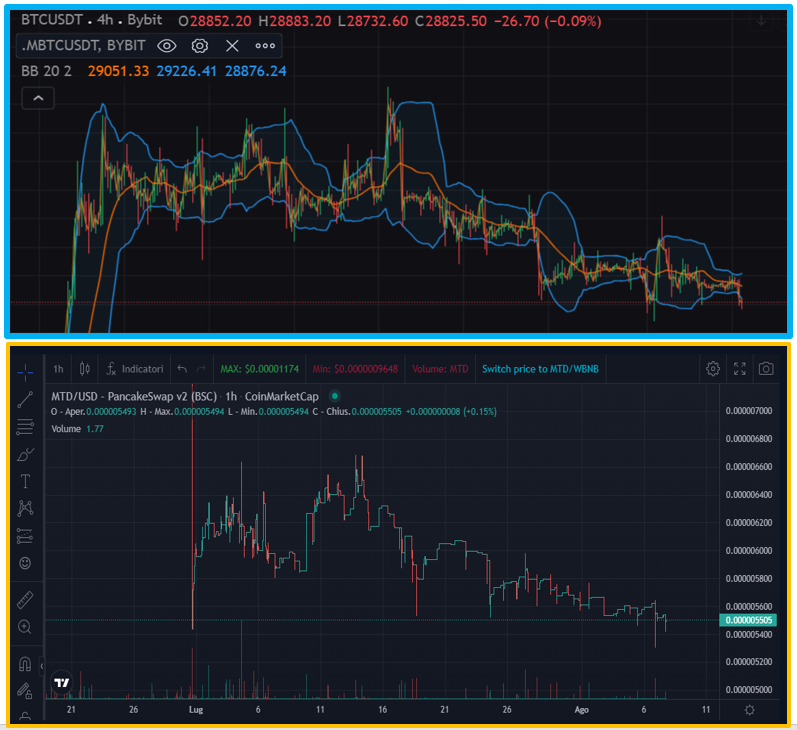Open the emoji icons picker
This screenshot has height=730, width=797.
25,563
